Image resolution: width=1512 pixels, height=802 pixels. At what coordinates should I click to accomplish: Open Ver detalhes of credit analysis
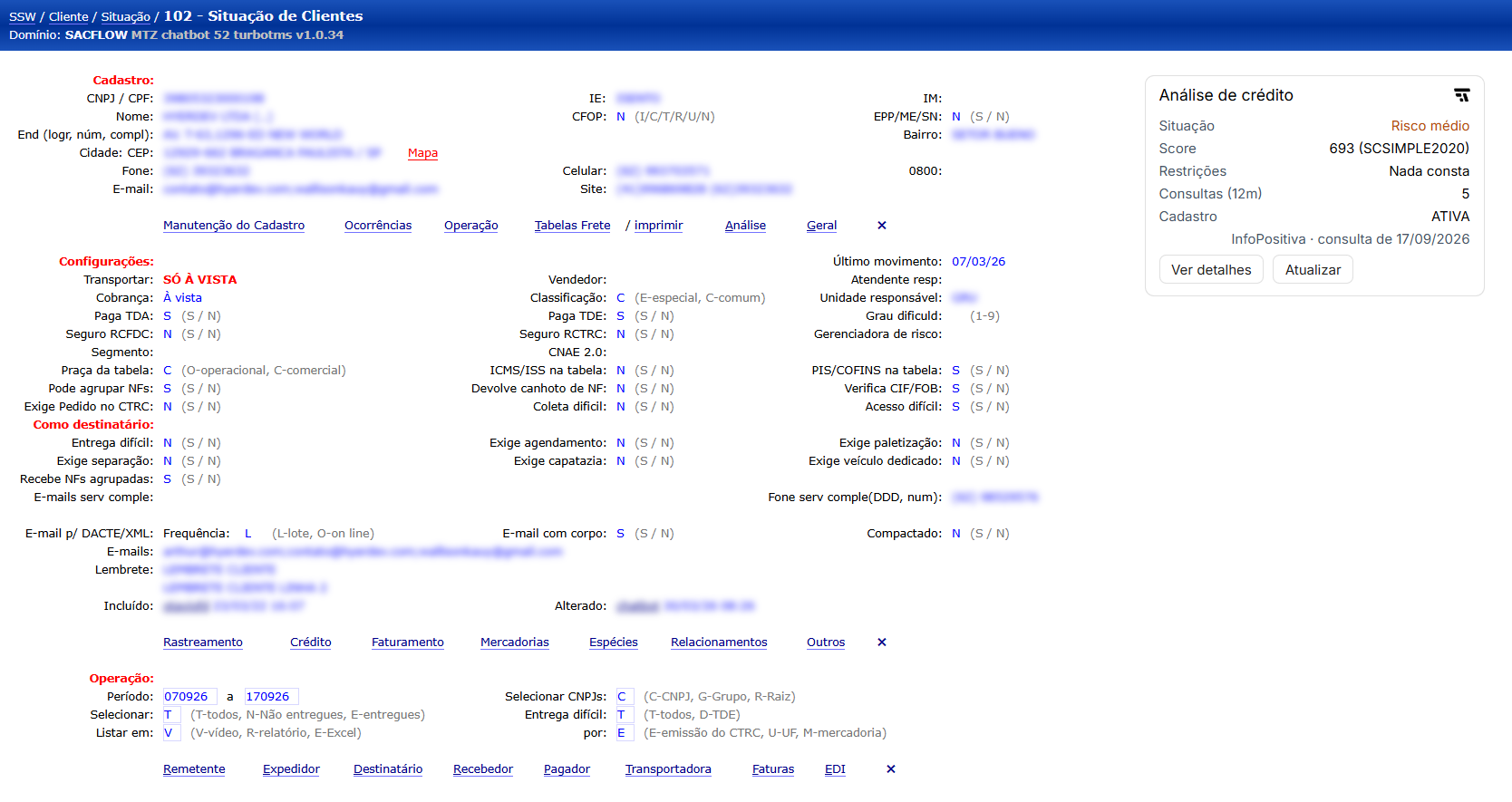(x=1211, y=270)
